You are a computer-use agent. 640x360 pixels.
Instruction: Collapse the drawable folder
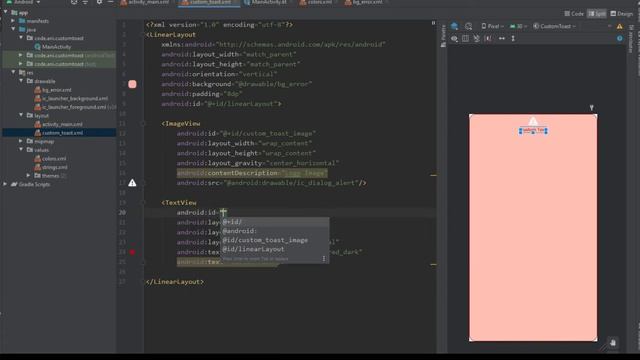pyautogui.click(x=21, y=81)
